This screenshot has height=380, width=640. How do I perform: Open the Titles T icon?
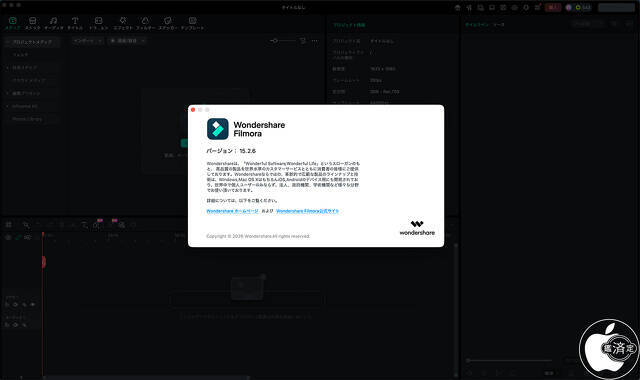point(75,23)
